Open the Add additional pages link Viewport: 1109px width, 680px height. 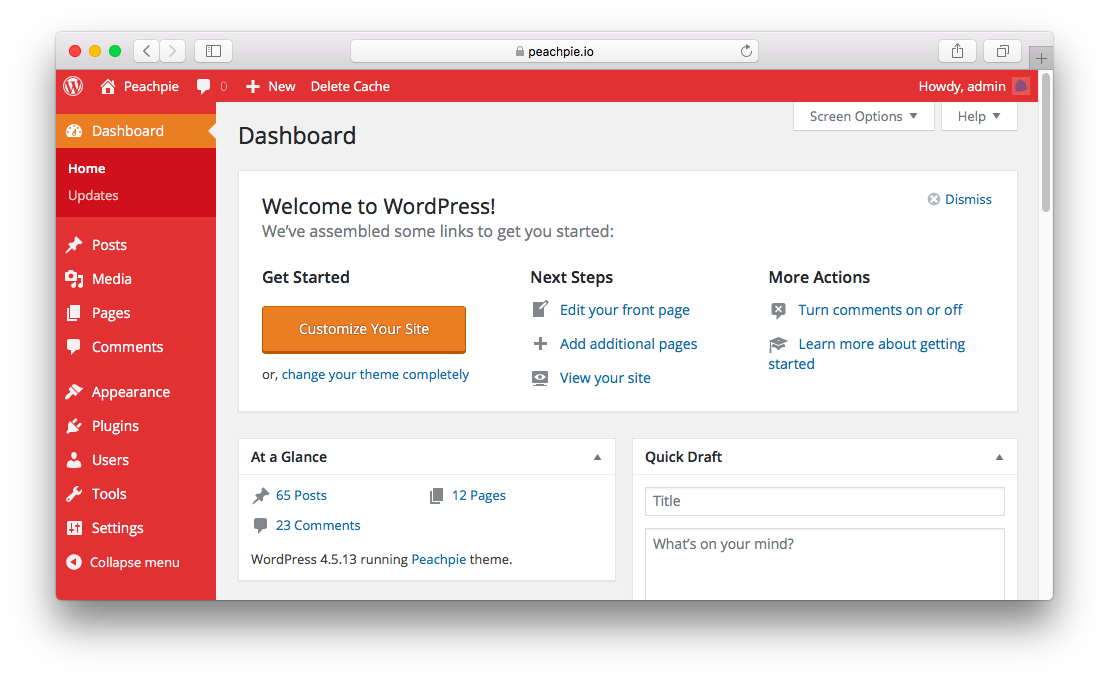pos(628,344)
